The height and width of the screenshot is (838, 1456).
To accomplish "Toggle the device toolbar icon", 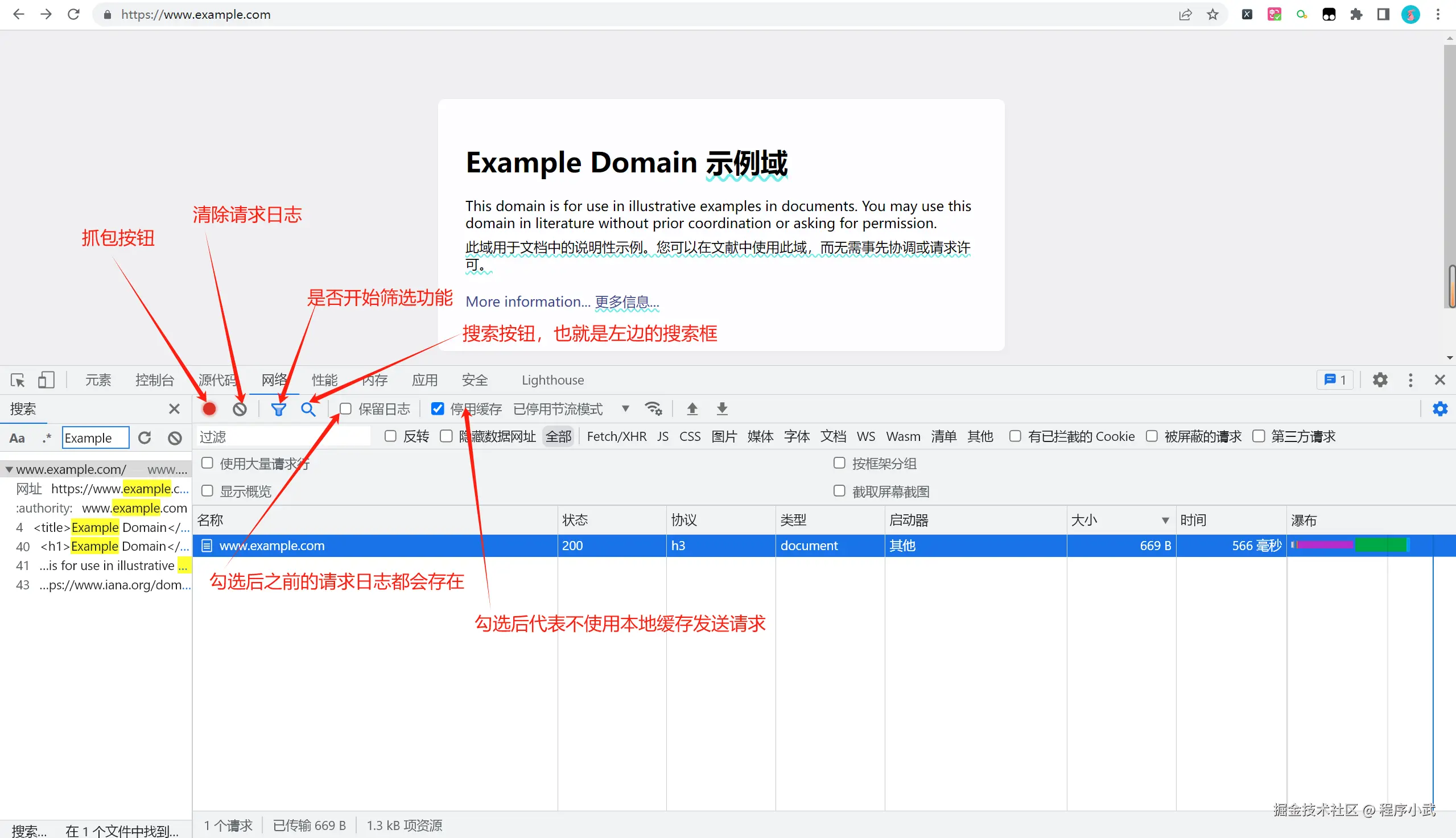I will pyautogui.click(x=46, y=380).
